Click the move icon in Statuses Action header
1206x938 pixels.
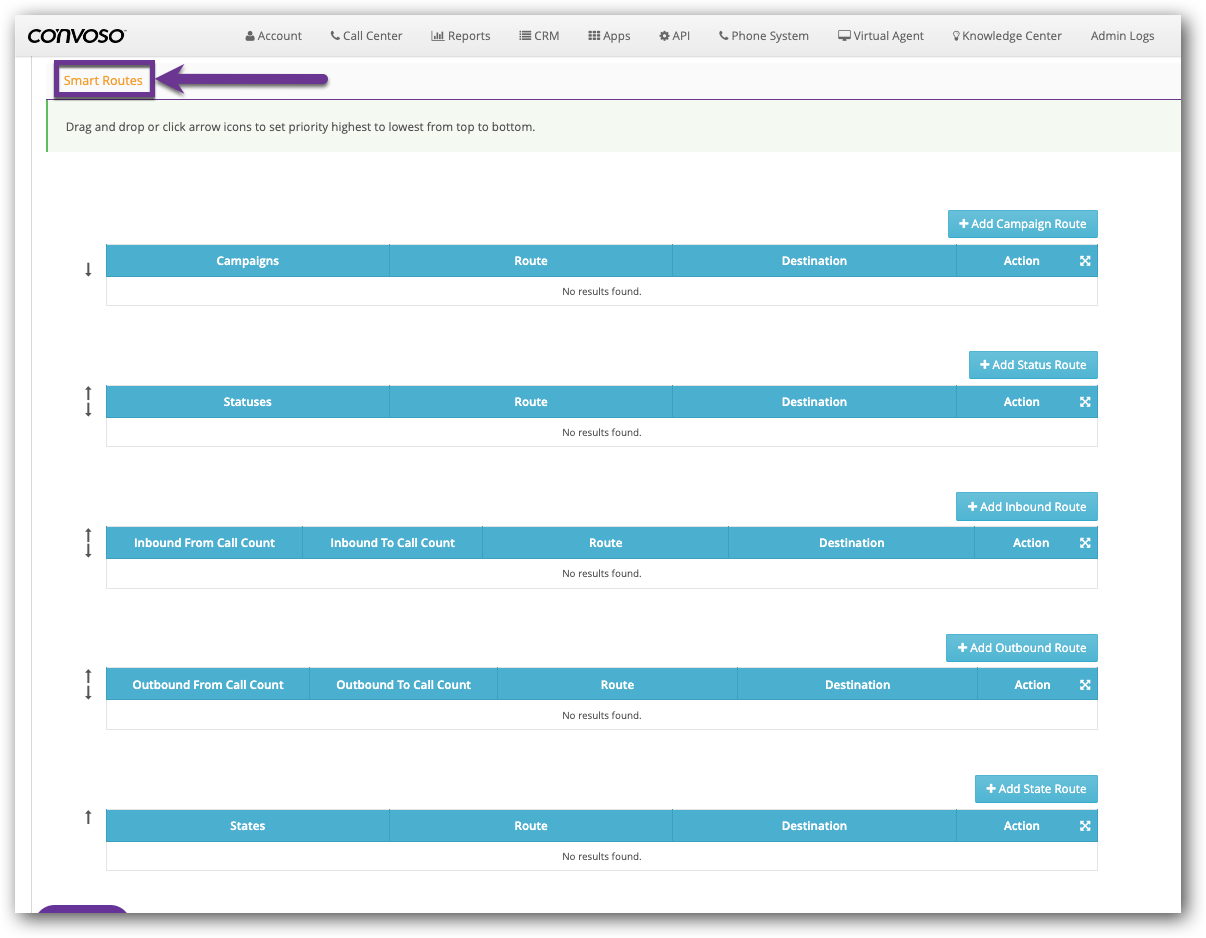pos(1085,401)
